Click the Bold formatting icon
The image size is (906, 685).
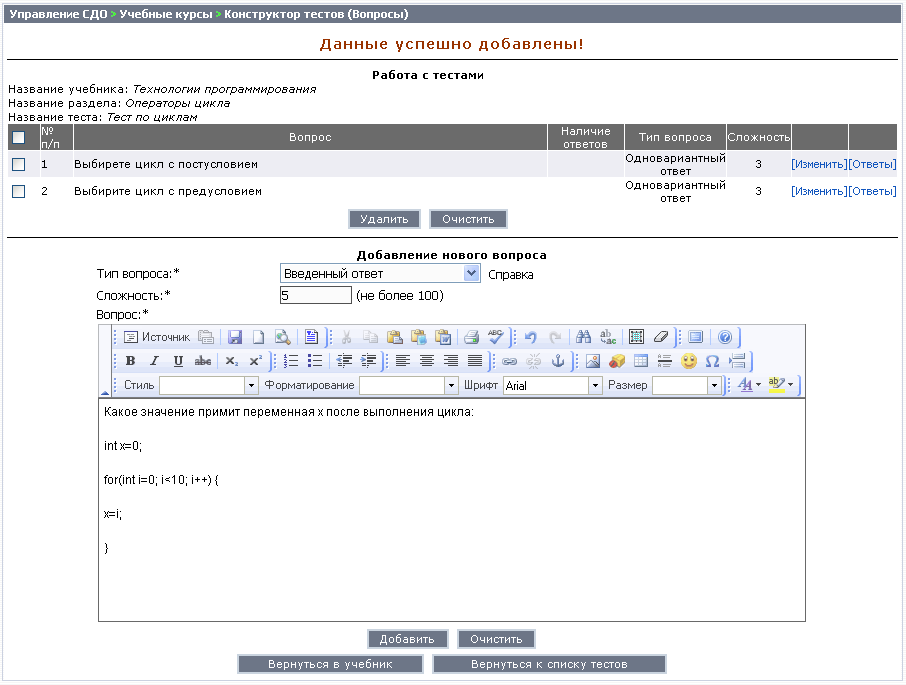point(130,361)
